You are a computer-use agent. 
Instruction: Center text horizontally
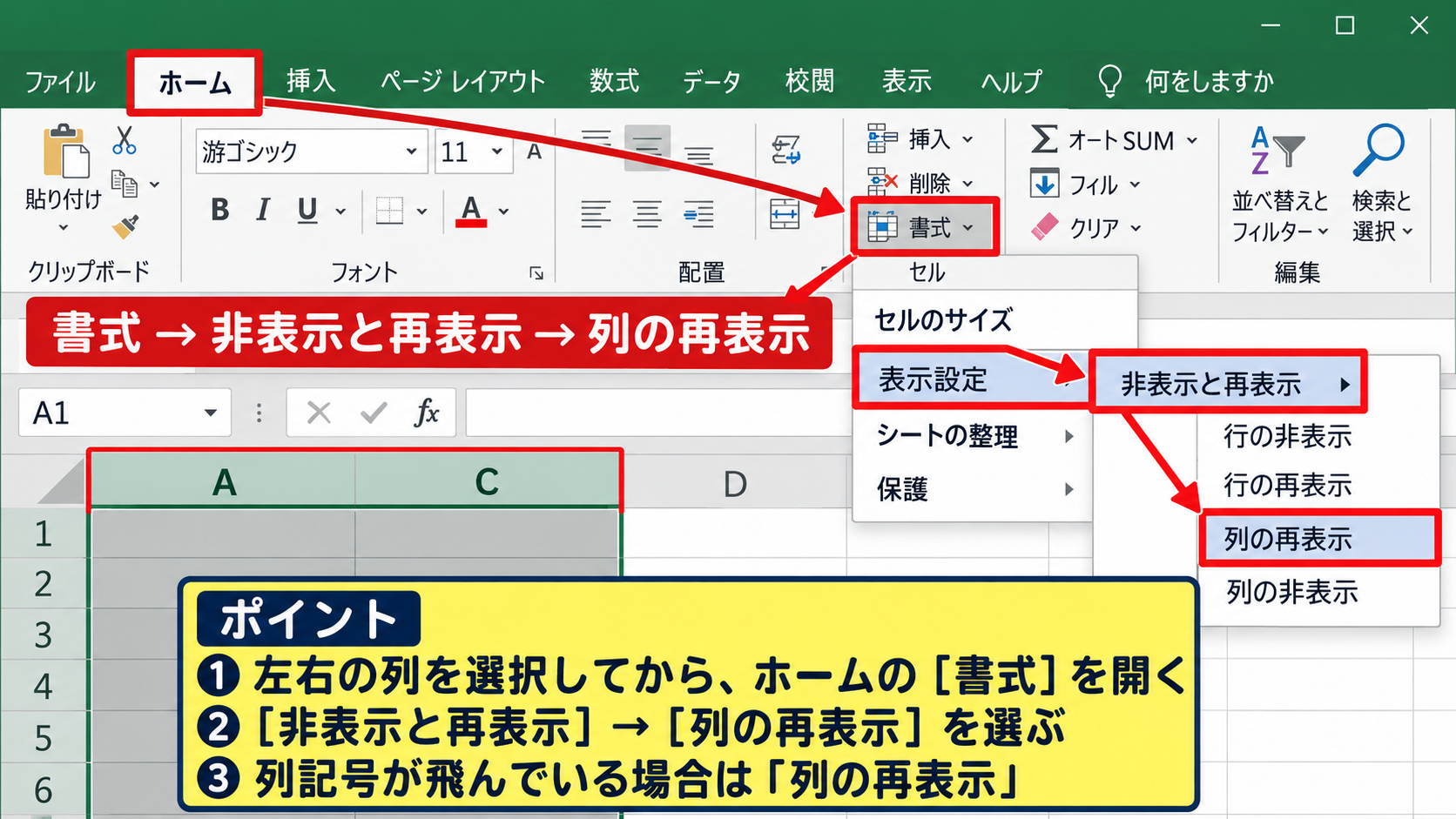point(647,213)
